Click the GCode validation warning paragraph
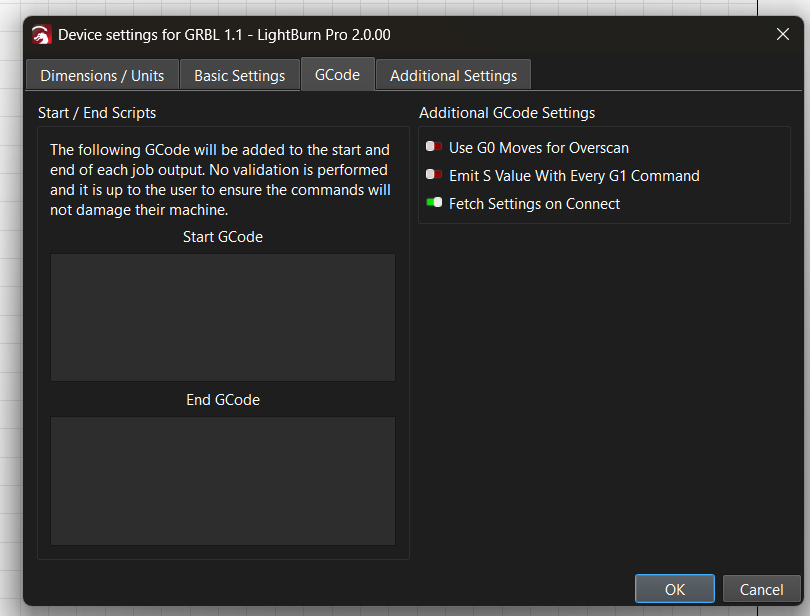810x616 pixels. (220, 180)
